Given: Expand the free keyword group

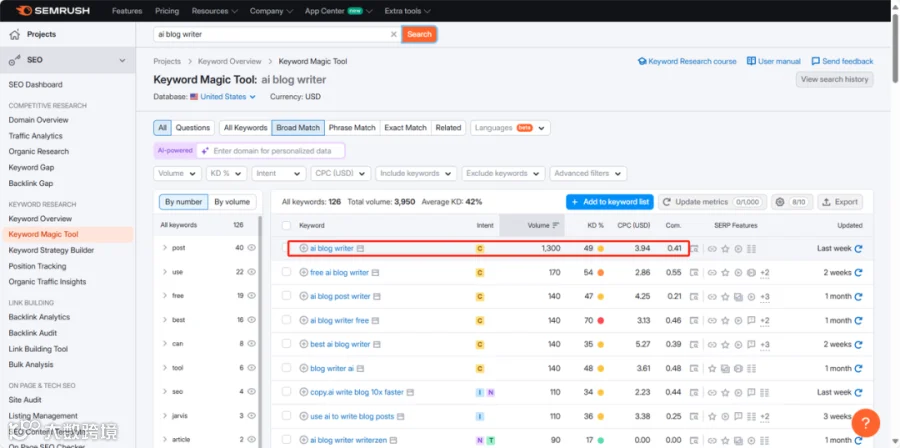Looking at the screenshot, I should 165,295.
